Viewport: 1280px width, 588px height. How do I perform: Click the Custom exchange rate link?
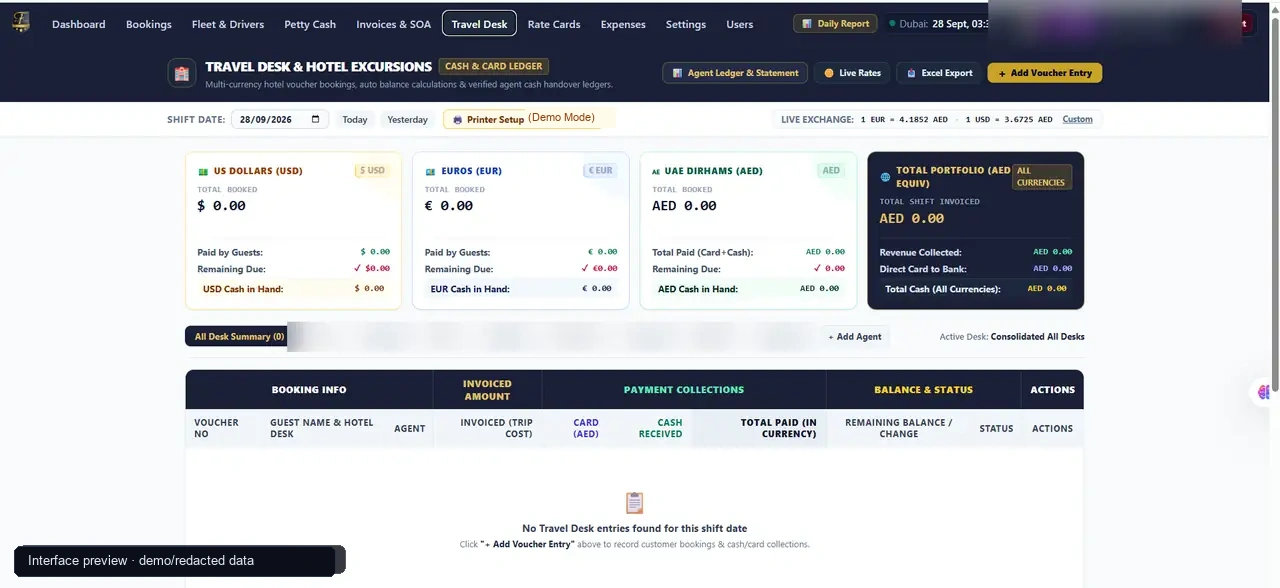(1077, 119)
